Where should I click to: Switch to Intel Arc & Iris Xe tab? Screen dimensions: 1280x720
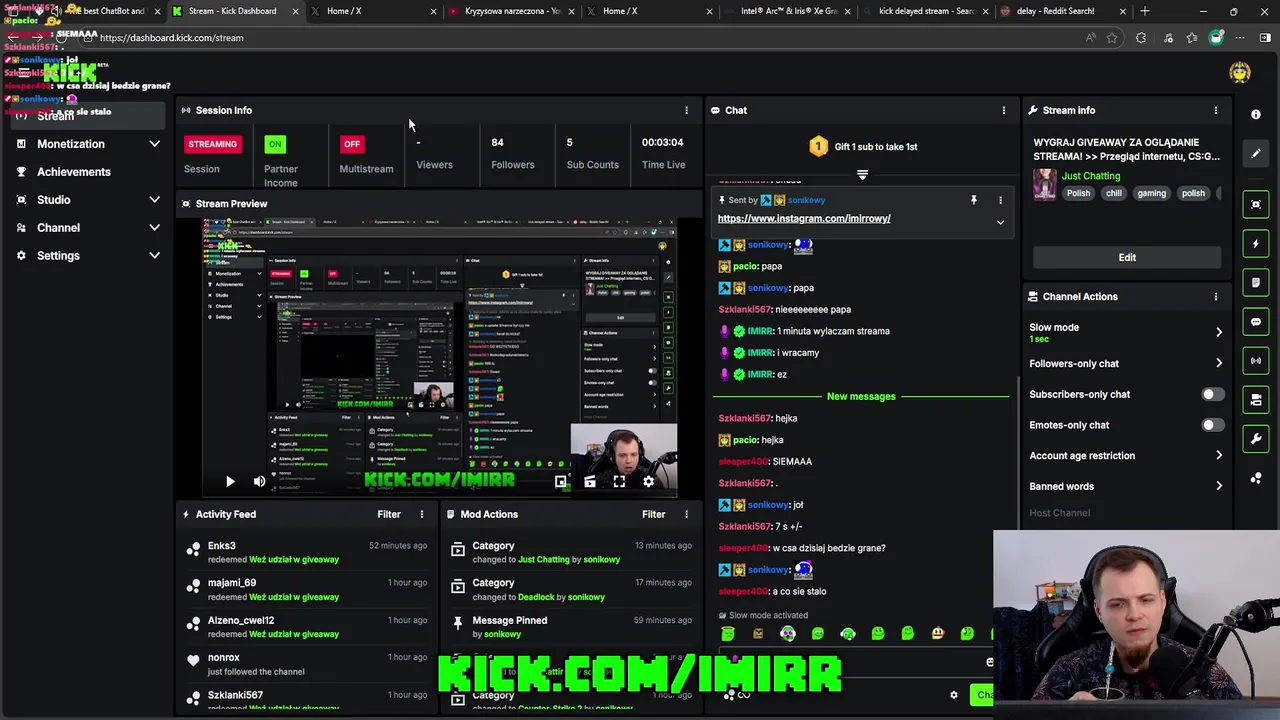788,11
